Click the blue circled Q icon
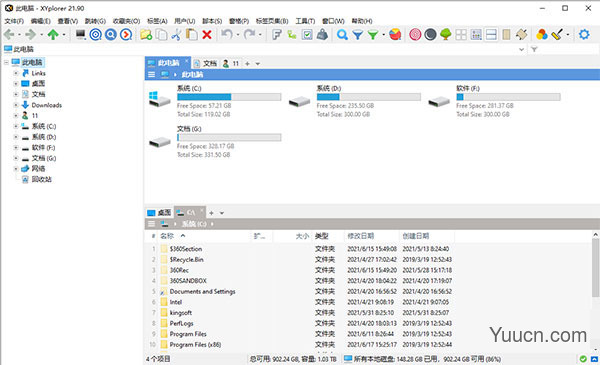Screen dimensions: 600x365 tap(111, 35)
